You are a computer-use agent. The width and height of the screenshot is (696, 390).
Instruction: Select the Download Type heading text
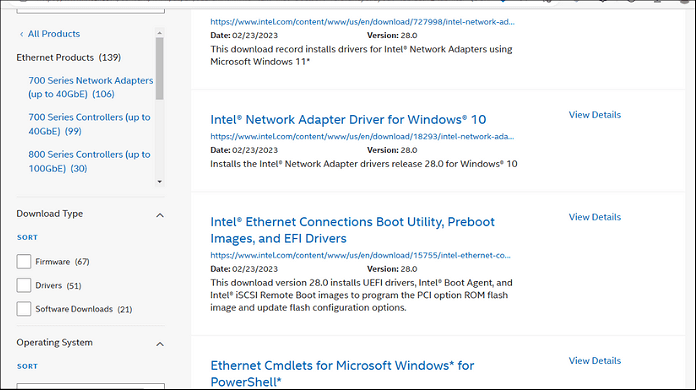[x=50, y=213]
